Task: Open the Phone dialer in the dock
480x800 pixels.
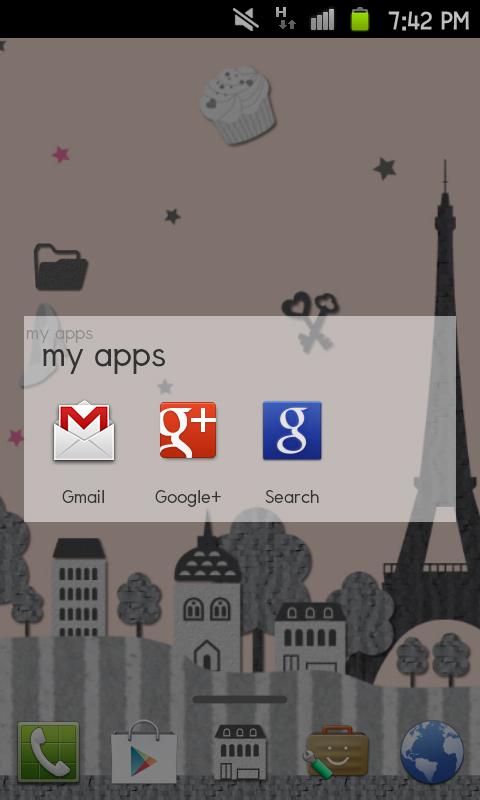Action: 48,752
